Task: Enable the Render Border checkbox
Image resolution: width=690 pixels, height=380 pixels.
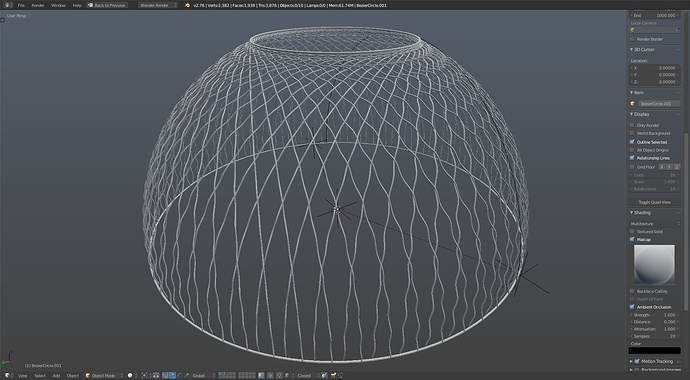Action: pyautogui.click(x=632, y=39)
